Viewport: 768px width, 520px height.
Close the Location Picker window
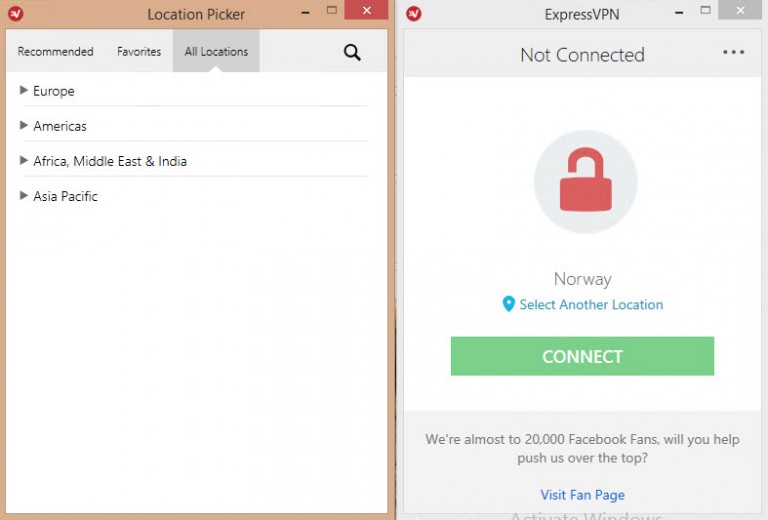click(366, 10)
